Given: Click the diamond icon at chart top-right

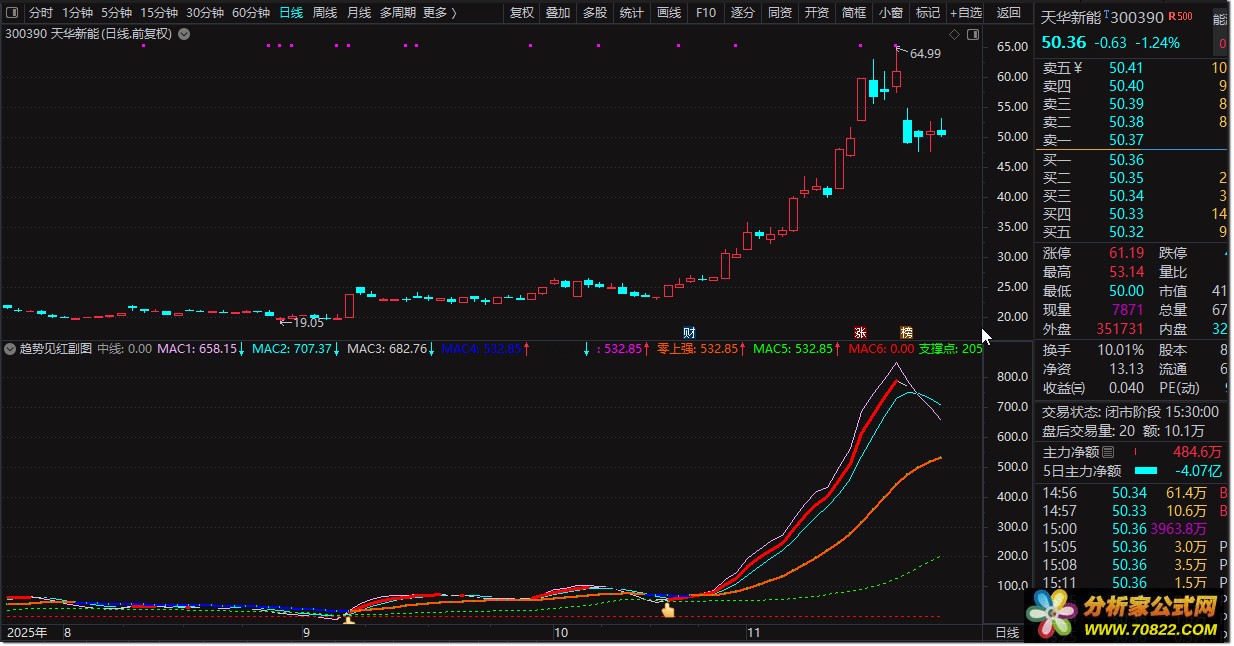Looking at the screenshot, I should 955,34.
